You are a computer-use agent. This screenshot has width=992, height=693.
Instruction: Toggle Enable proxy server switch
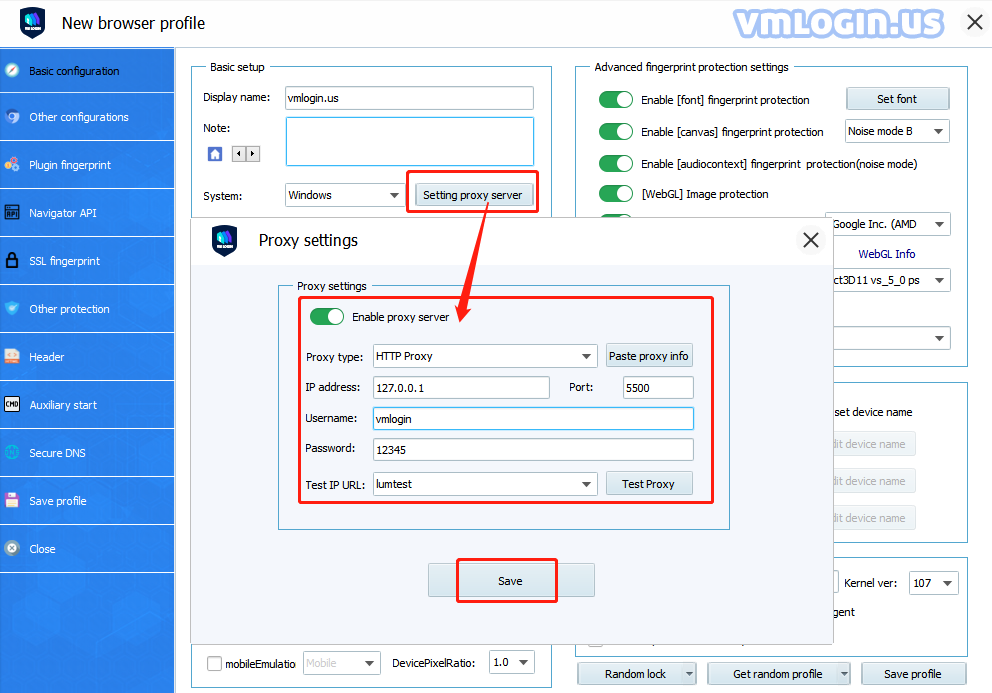pyautogui.click(x=327, y=316)
